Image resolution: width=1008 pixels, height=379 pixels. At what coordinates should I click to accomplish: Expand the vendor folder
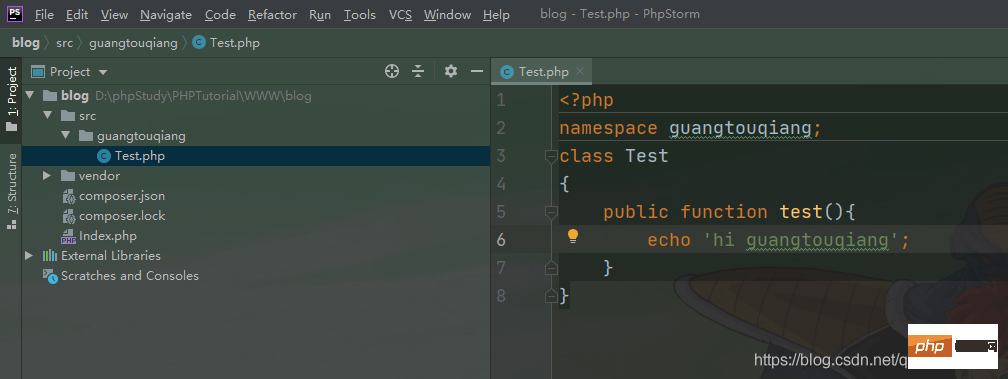[x=47, y=176]
